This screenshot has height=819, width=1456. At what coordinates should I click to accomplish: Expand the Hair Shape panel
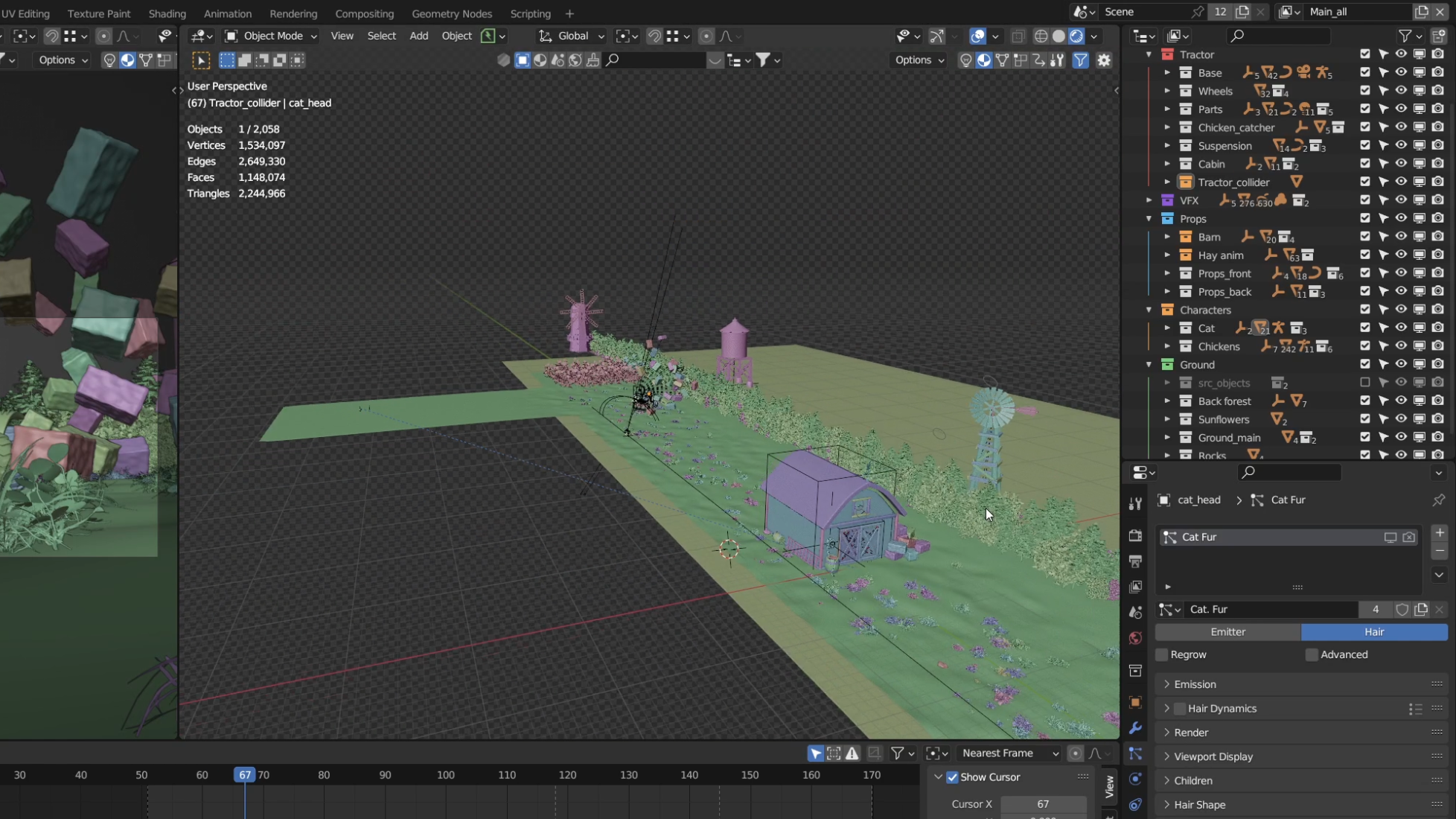[x=1301, y=805]
